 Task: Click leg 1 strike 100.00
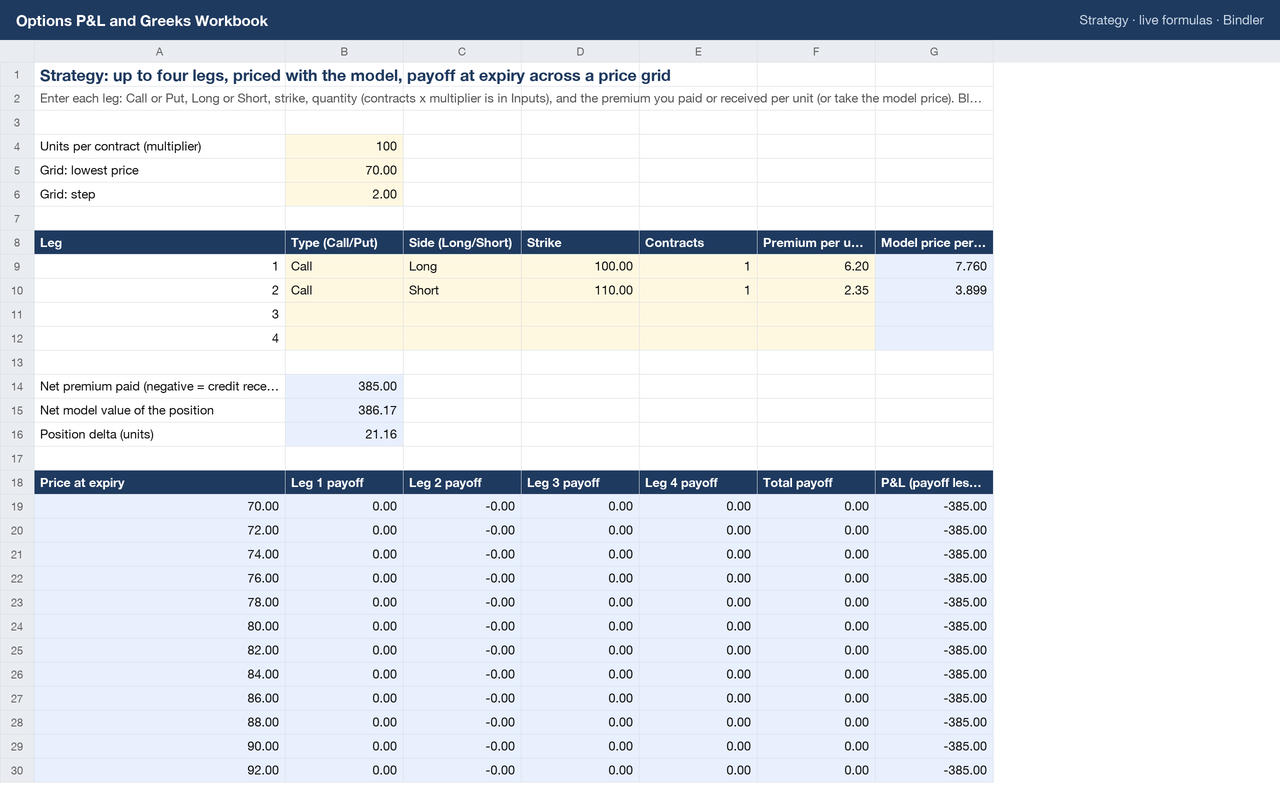click(x=580, y=266)
